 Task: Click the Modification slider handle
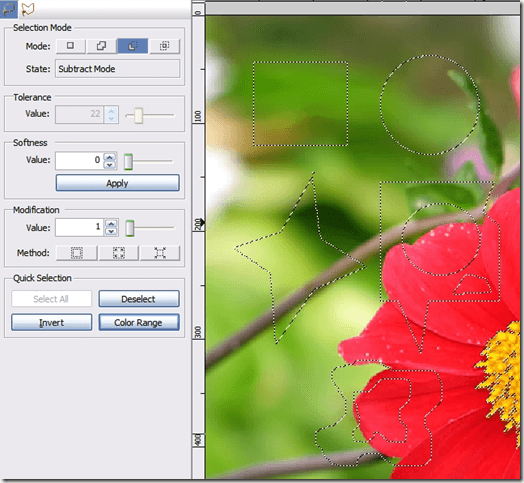(x=130, y=228)
